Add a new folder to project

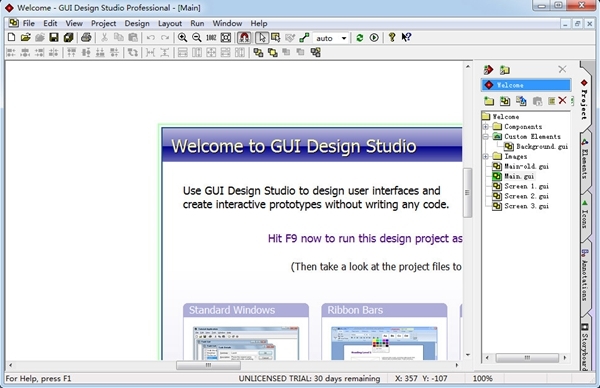[489, 101]
